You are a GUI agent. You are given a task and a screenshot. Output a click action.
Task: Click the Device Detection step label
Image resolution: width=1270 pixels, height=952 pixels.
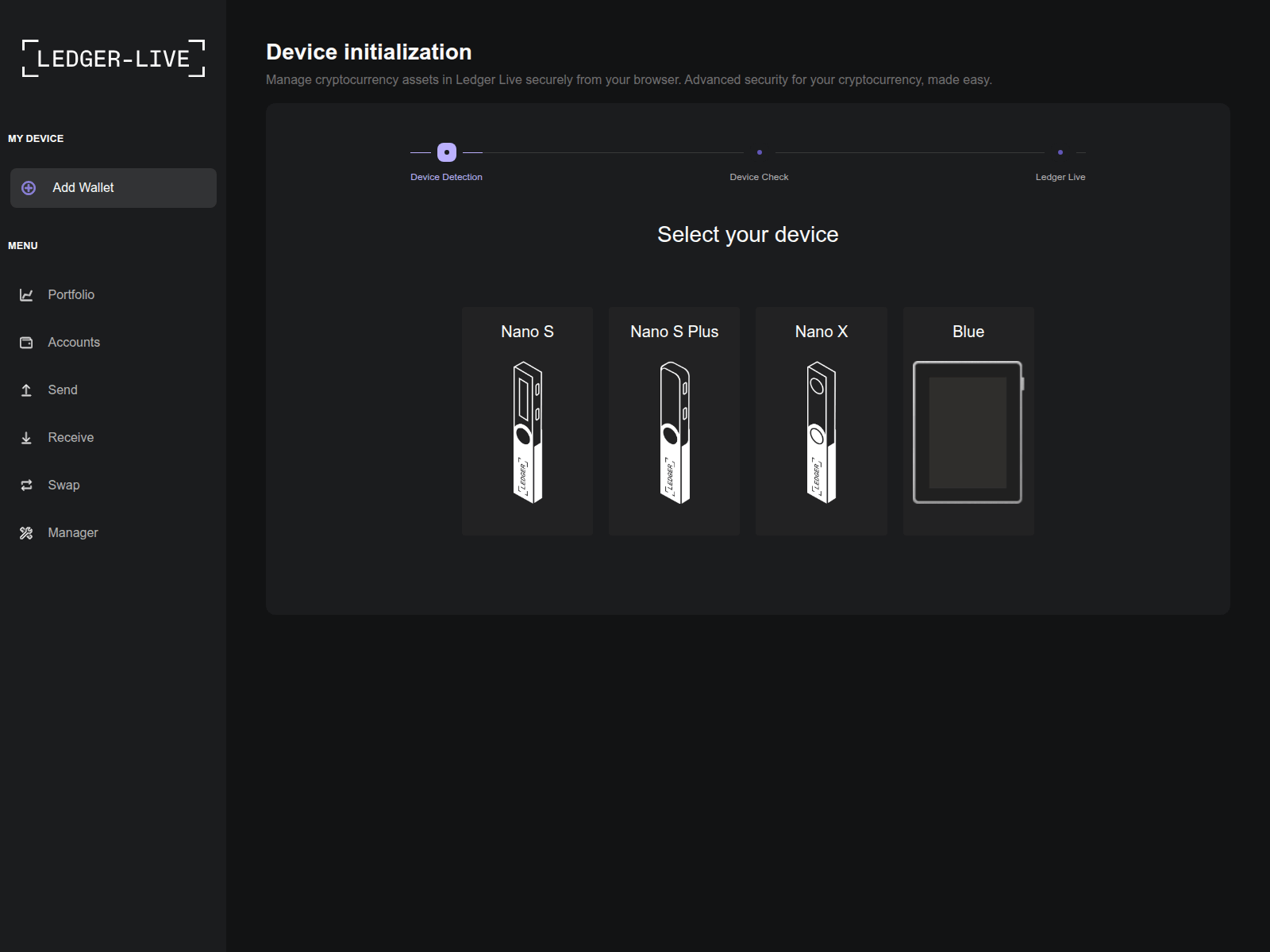pos(446,177)
